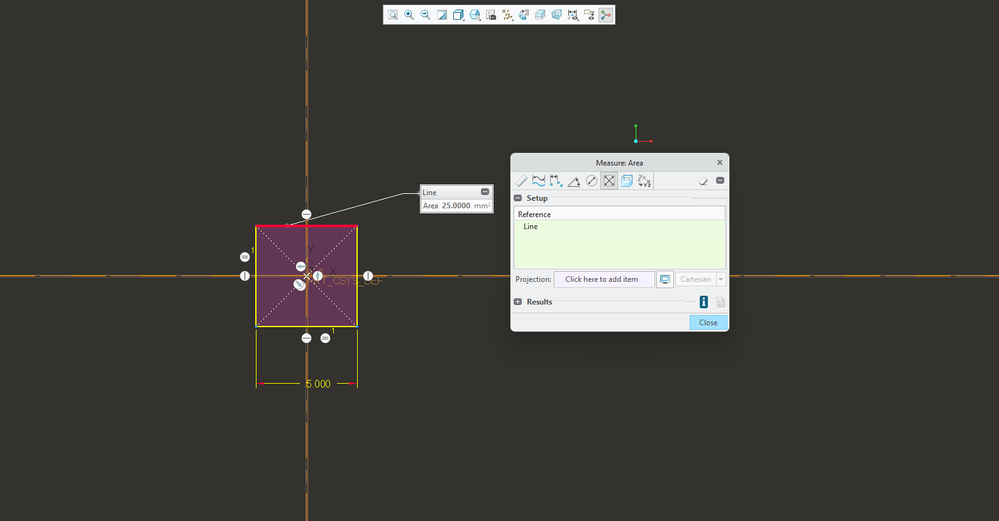999x521 pixels.
Task: Clear selections with the eraser icon
Action: (703, 182)
